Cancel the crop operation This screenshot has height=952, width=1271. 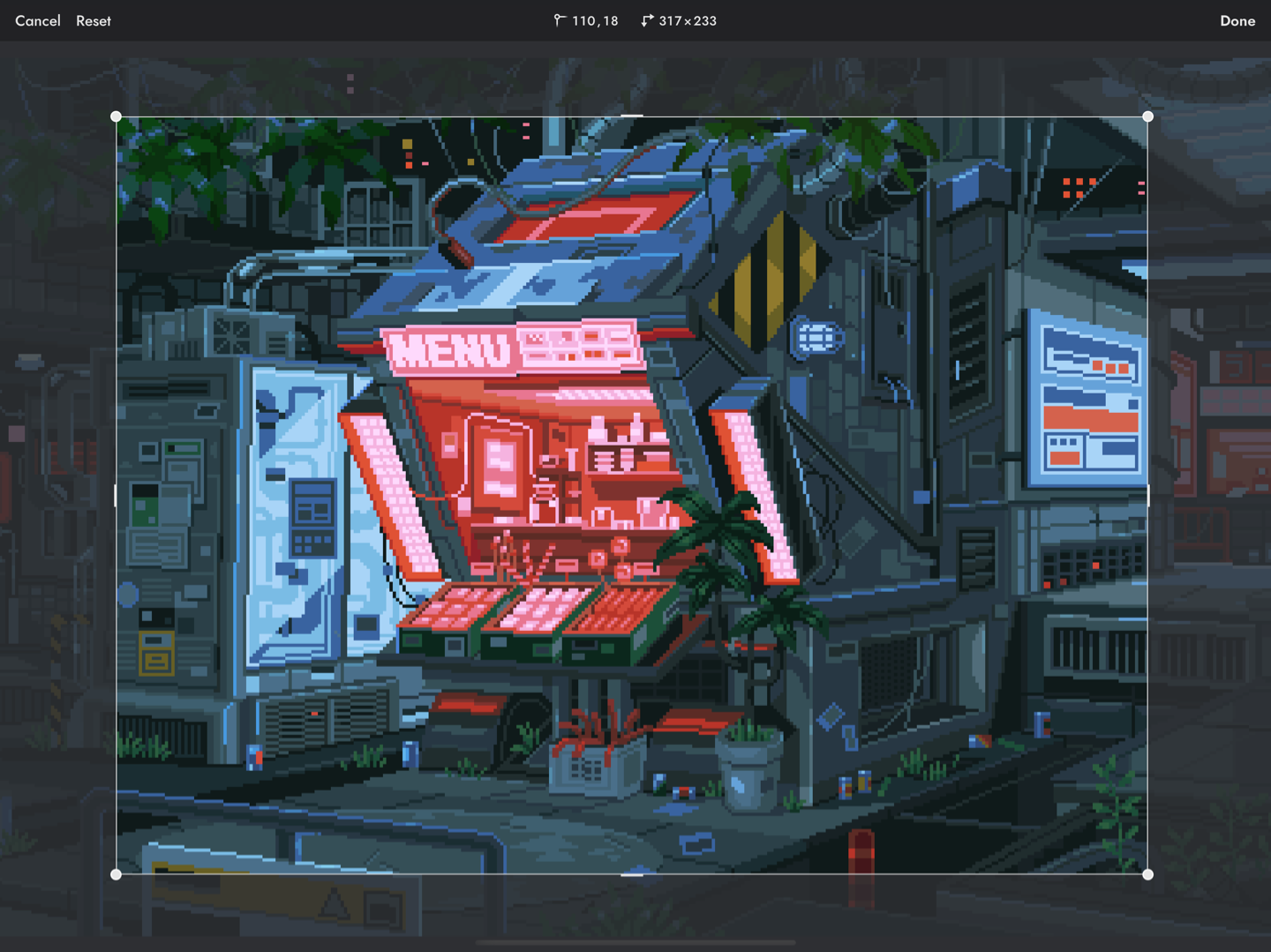pos(38,20)
